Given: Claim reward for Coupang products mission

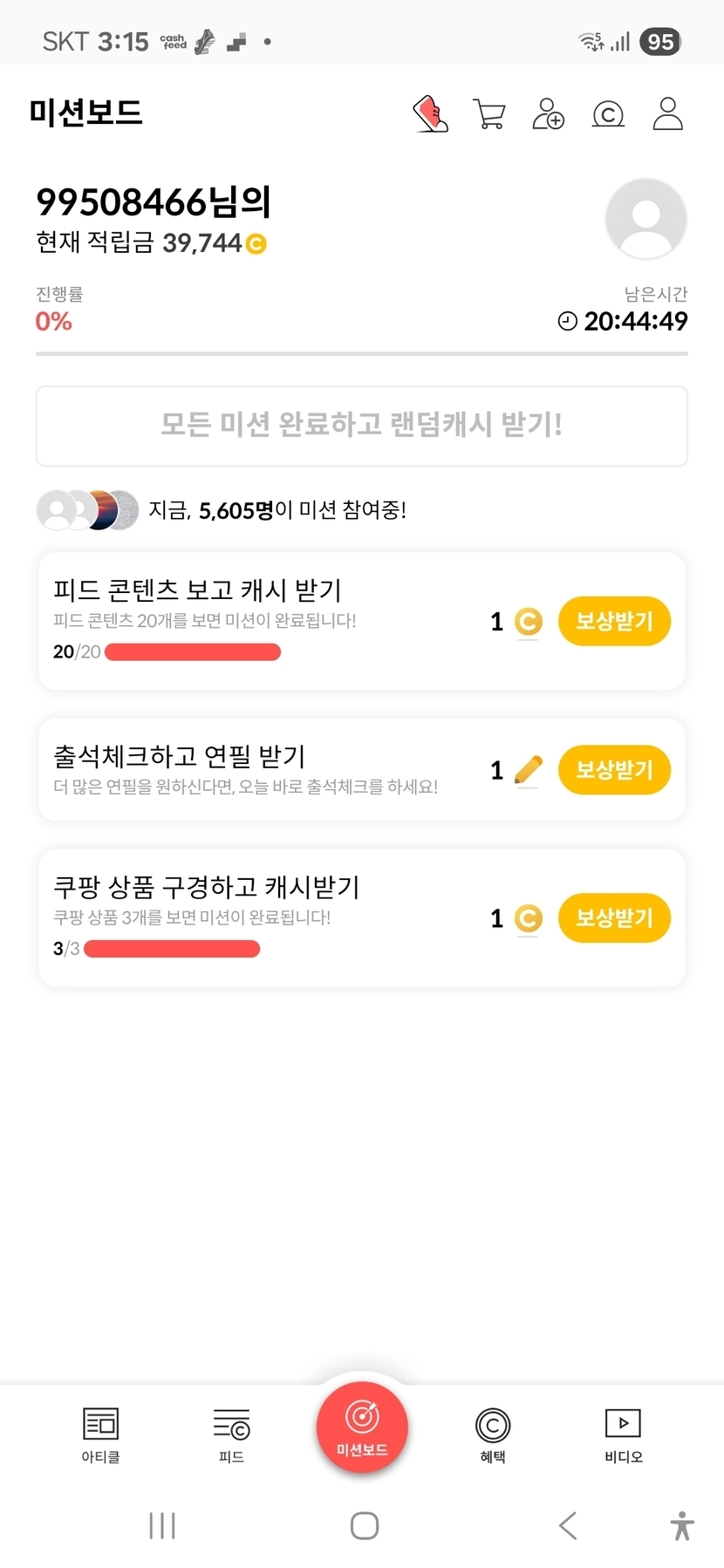Looking at the screenshot, I should [614, 917].
